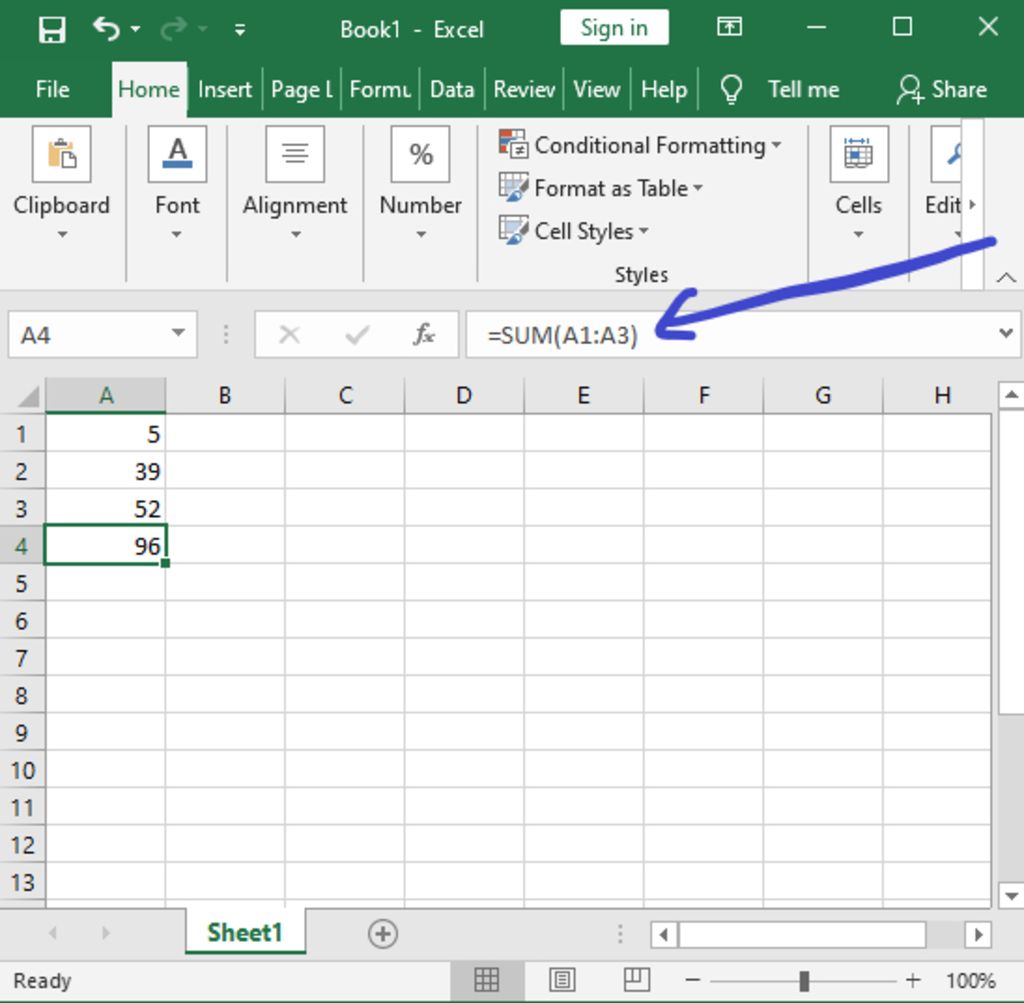Click horizontal scrollbar left arrow
1024x1003 pixels.
coord(664,934)
